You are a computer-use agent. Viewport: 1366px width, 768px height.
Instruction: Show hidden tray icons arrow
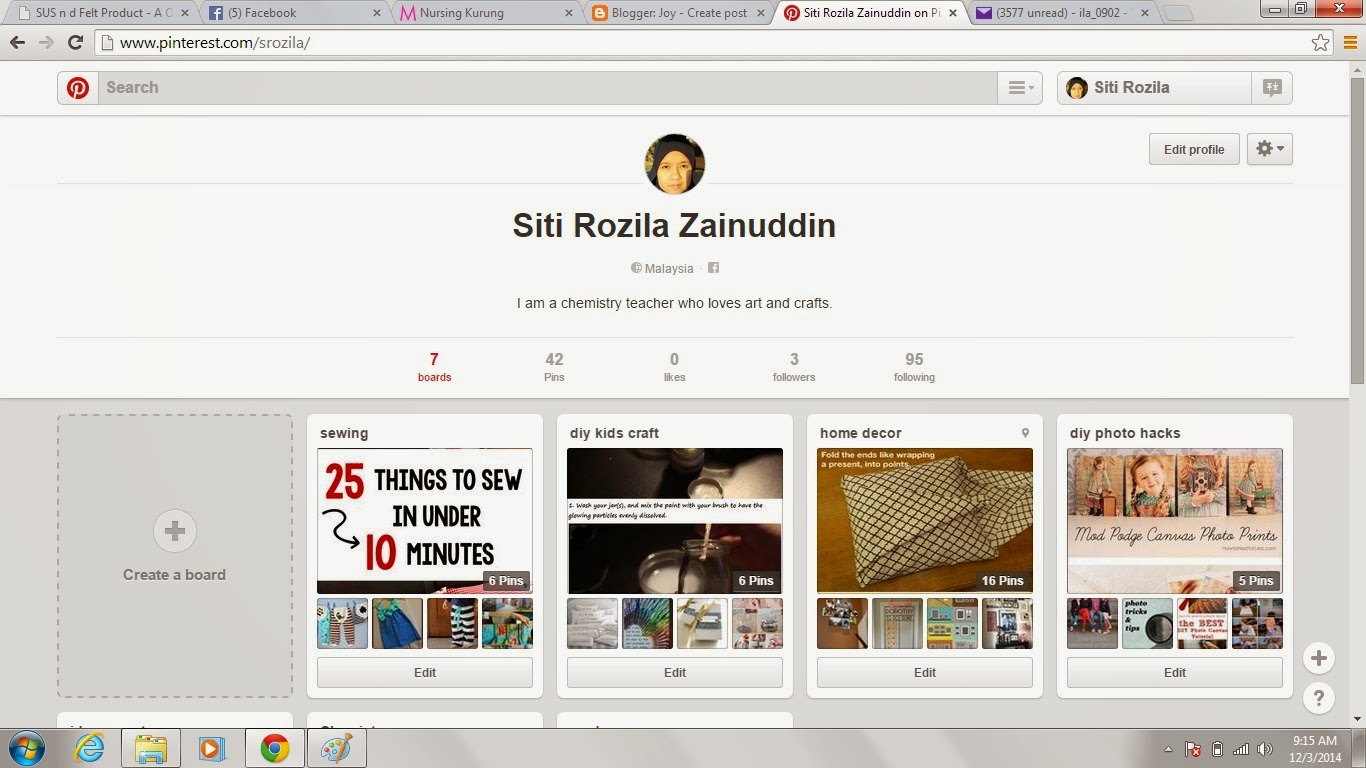point(1168,749)
